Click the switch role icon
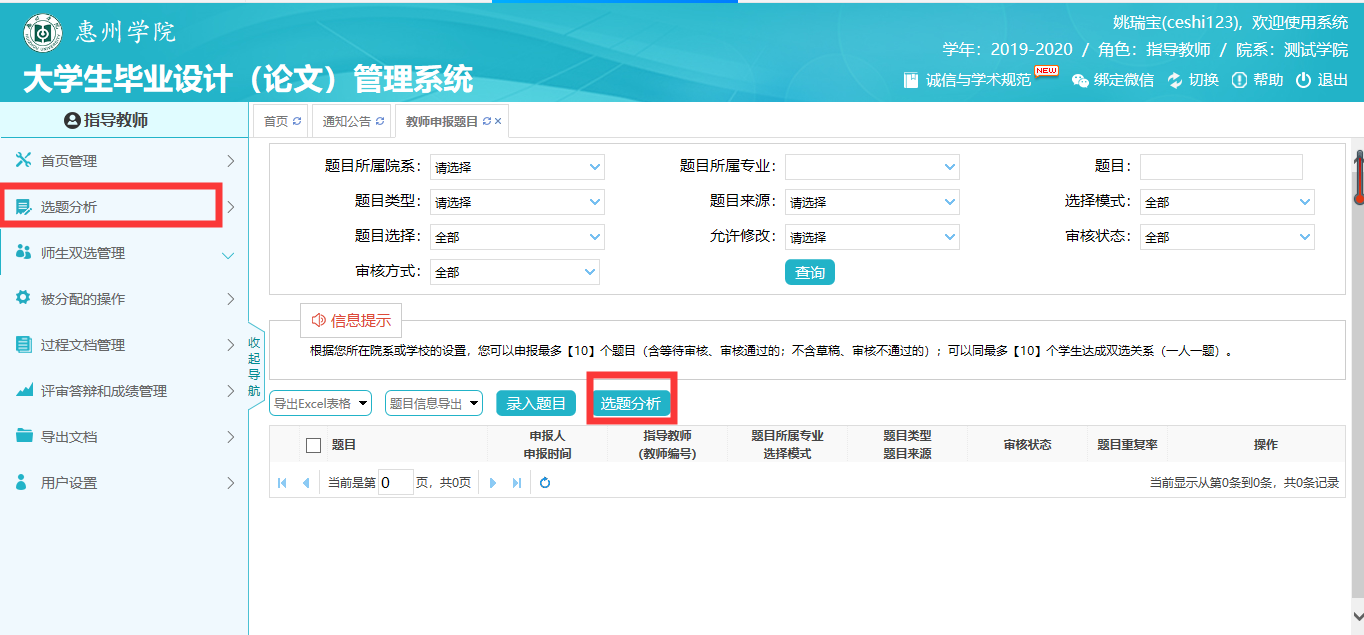This screenshot has height=635, width=1364. tap(1175, 80)
